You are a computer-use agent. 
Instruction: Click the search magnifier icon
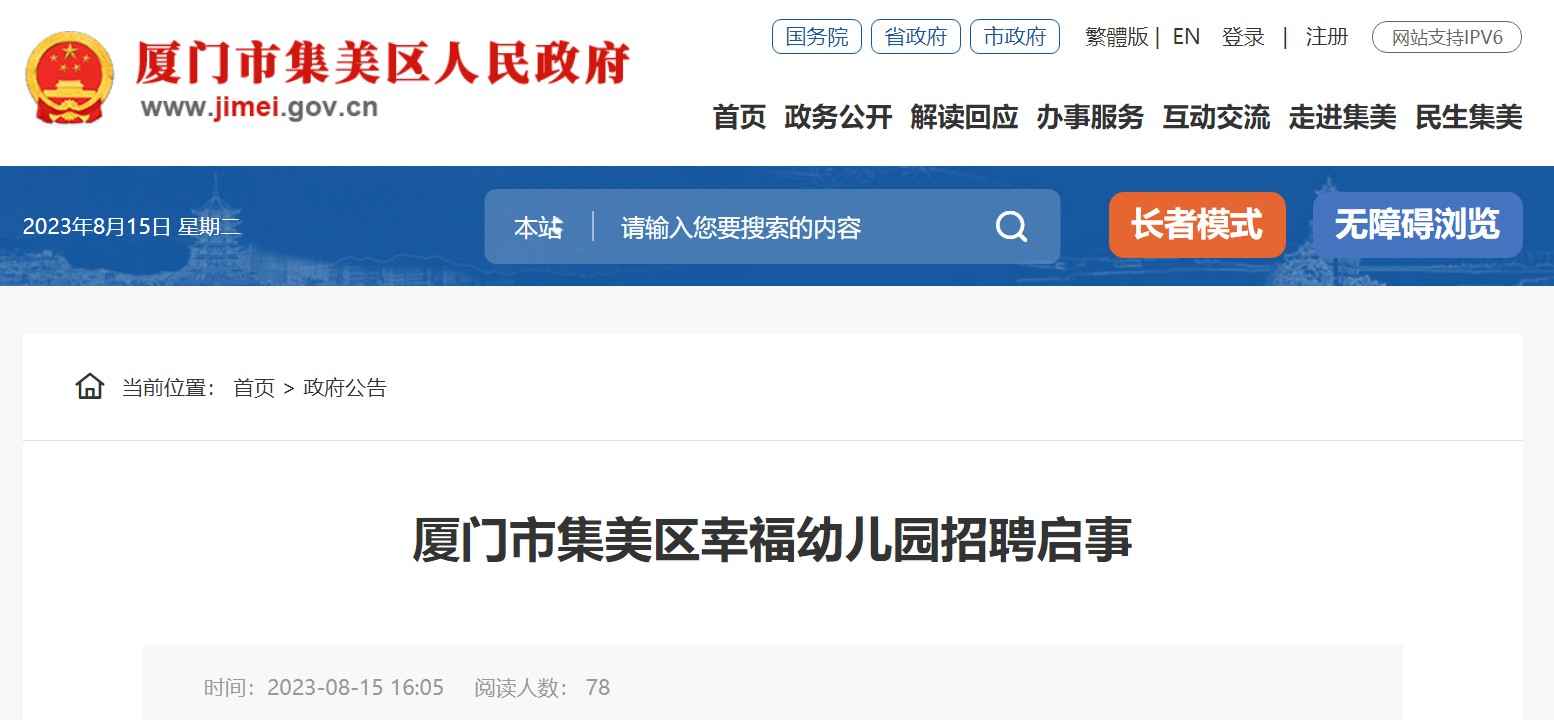[x=1011, y=227]
